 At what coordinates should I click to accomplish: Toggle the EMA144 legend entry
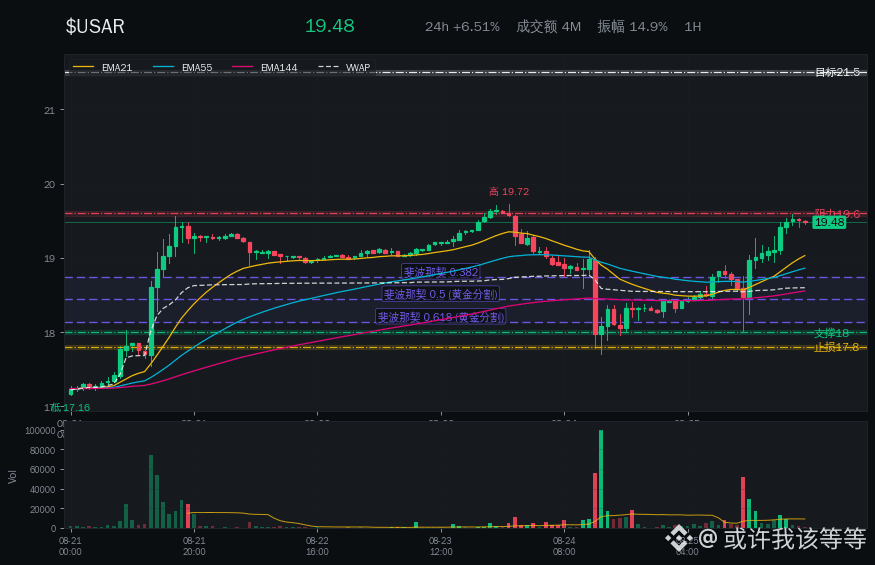(x=265, y=68)
